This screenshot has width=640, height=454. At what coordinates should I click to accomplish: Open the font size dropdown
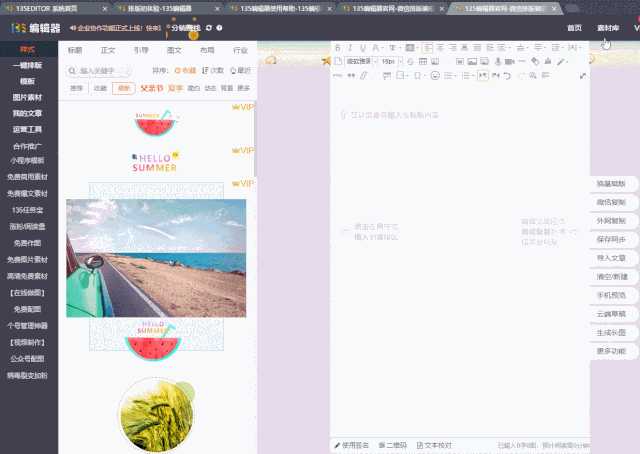pyautogui.click(x=391, y=61)
